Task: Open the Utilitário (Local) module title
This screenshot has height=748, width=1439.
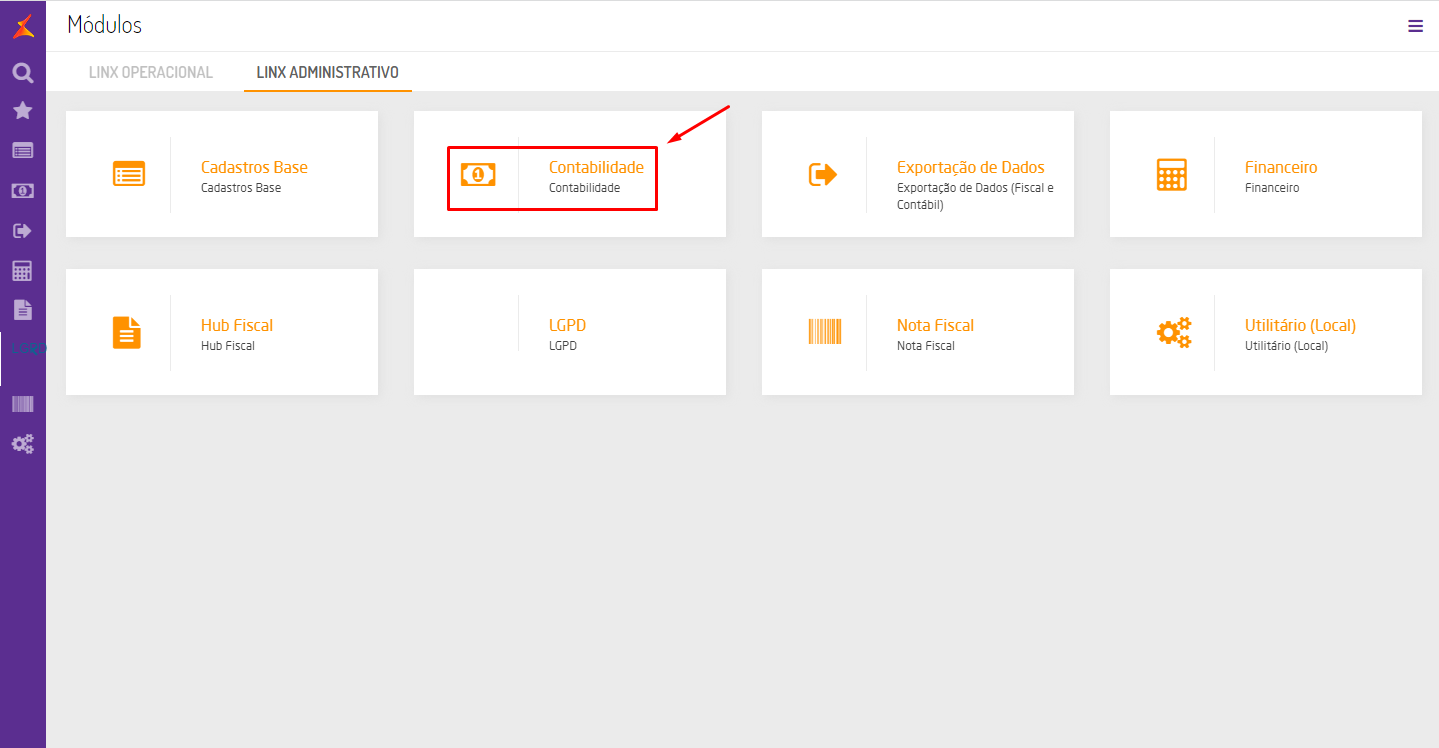Action: [1300, 325]
